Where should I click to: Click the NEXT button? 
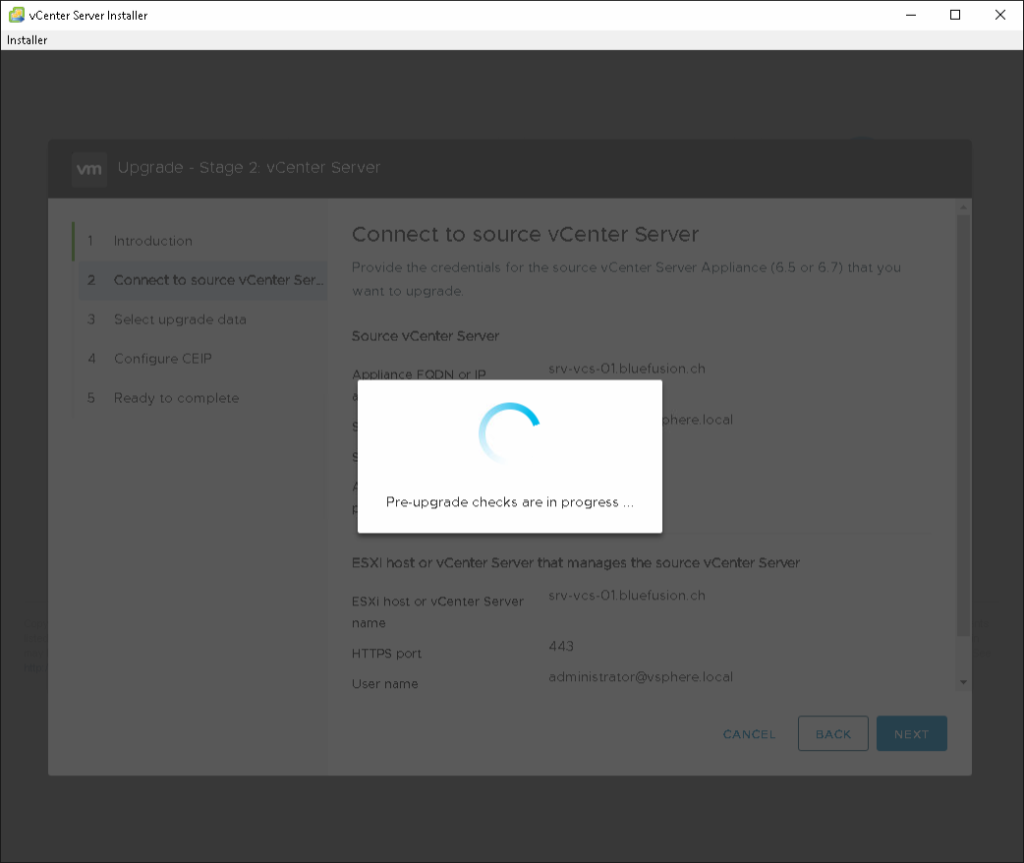(x=911, y=734)
